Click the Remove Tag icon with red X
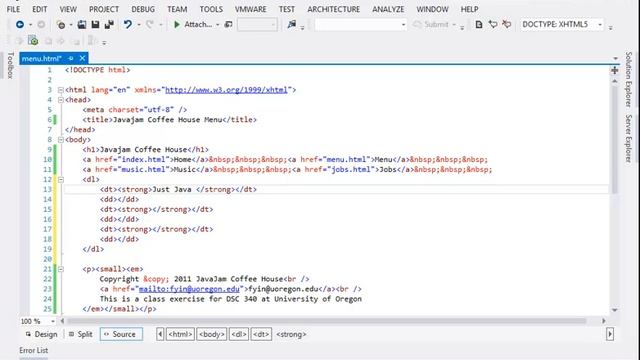This screenshot has width=640, height=360. (507, 24)
